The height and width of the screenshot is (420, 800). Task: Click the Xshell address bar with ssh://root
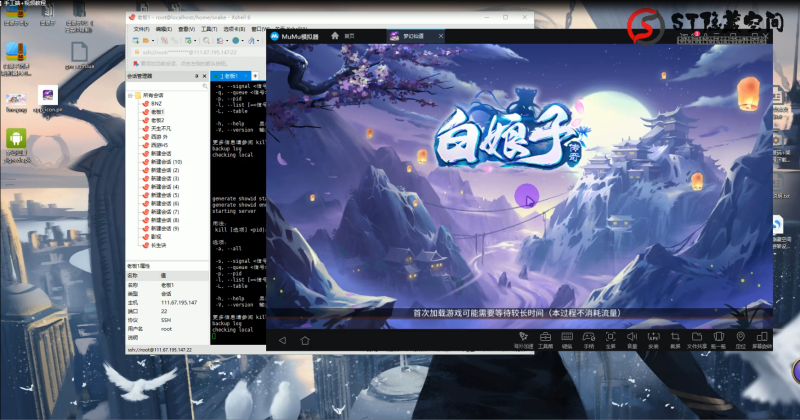pyautogui.click(x=196, y=52)
